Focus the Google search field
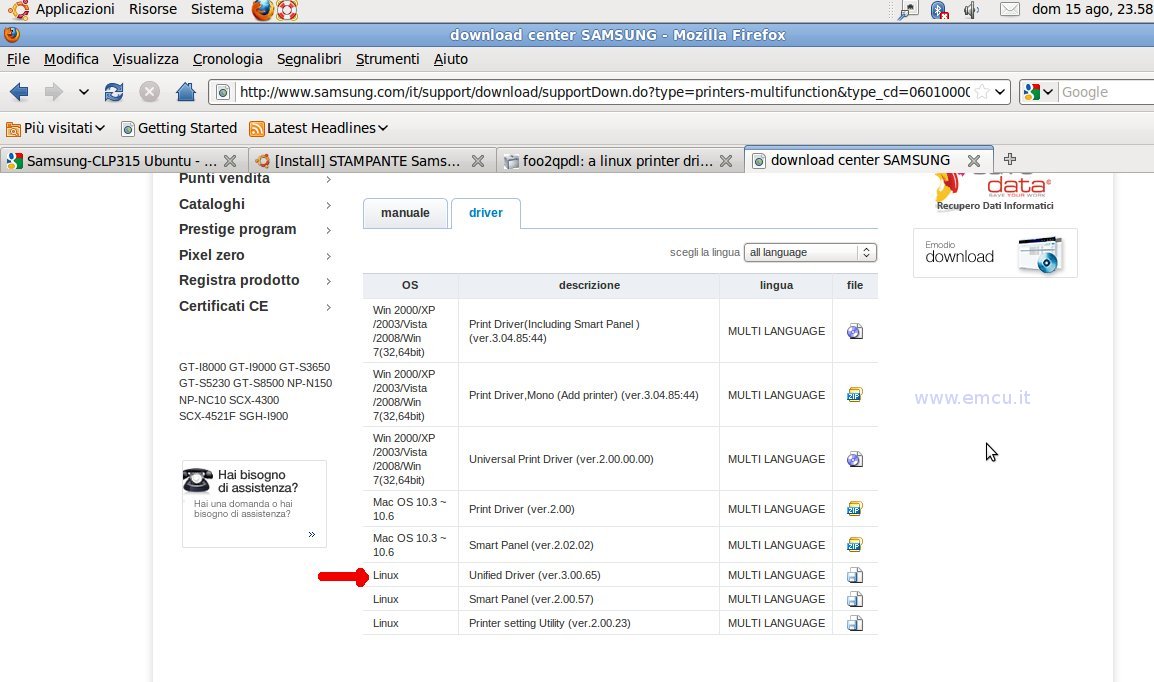 coord(1106,92)
